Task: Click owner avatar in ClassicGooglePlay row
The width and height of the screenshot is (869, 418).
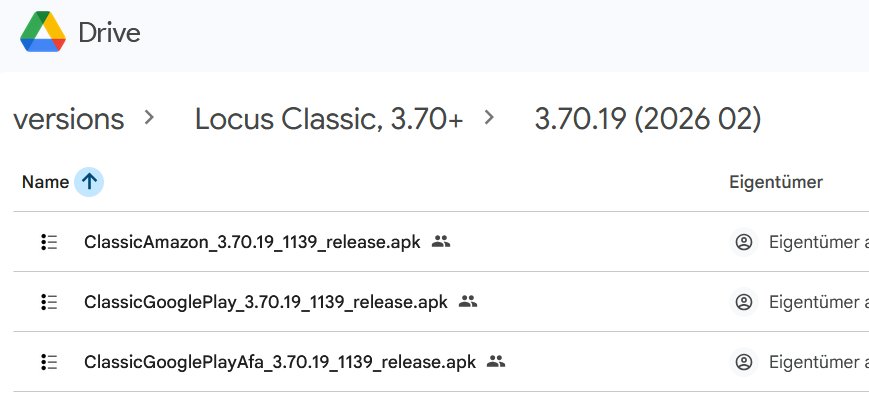Action: coord(743,302)
